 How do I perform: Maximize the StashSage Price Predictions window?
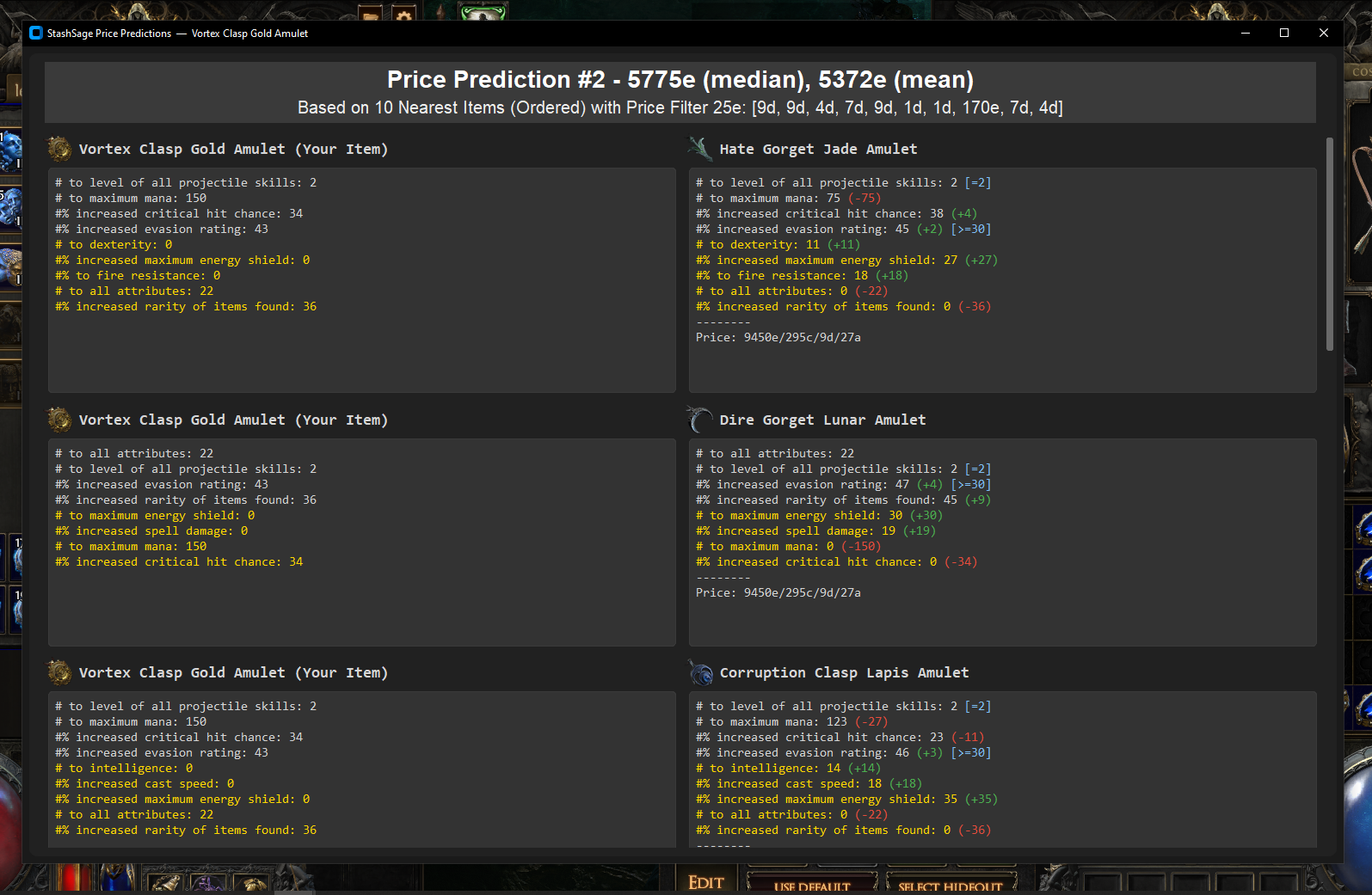point(1283,33)
